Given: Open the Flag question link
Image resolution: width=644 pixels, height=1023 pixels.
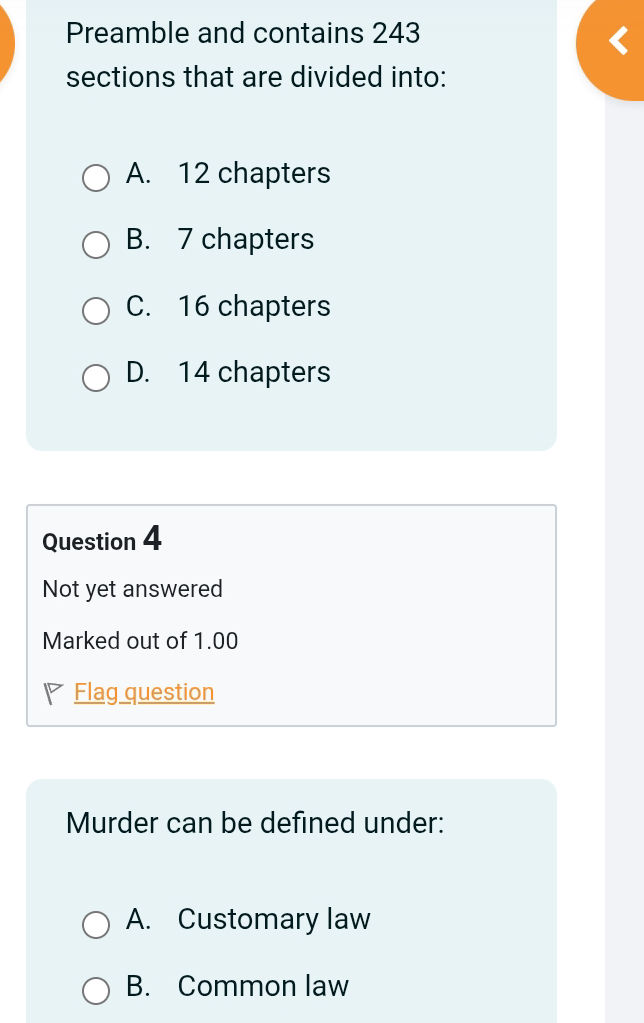Looking at the screenshot, I should tap(144, 691).
